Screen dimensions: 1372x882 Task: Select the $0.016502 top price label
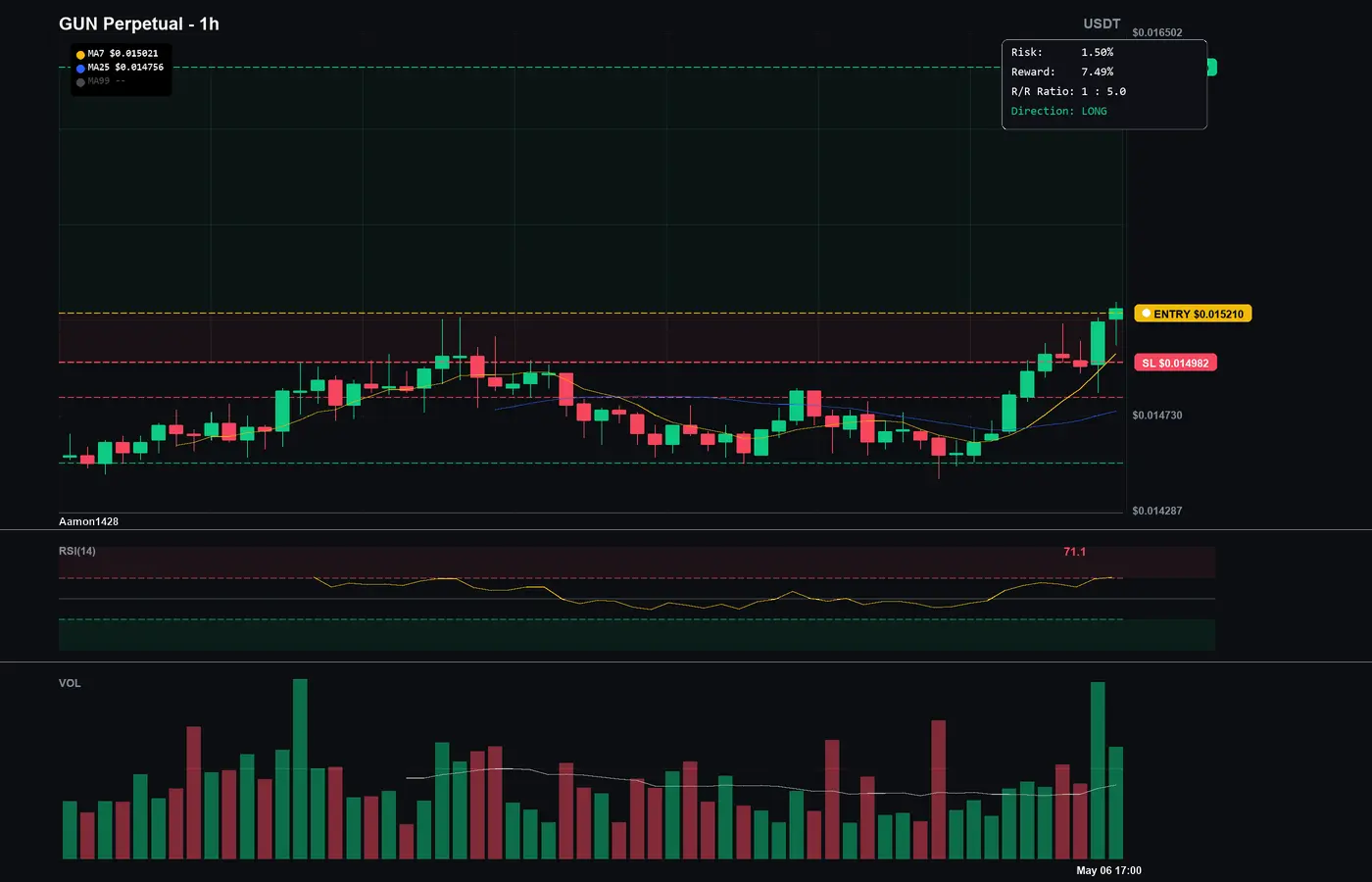click(x=1157, y=32)
